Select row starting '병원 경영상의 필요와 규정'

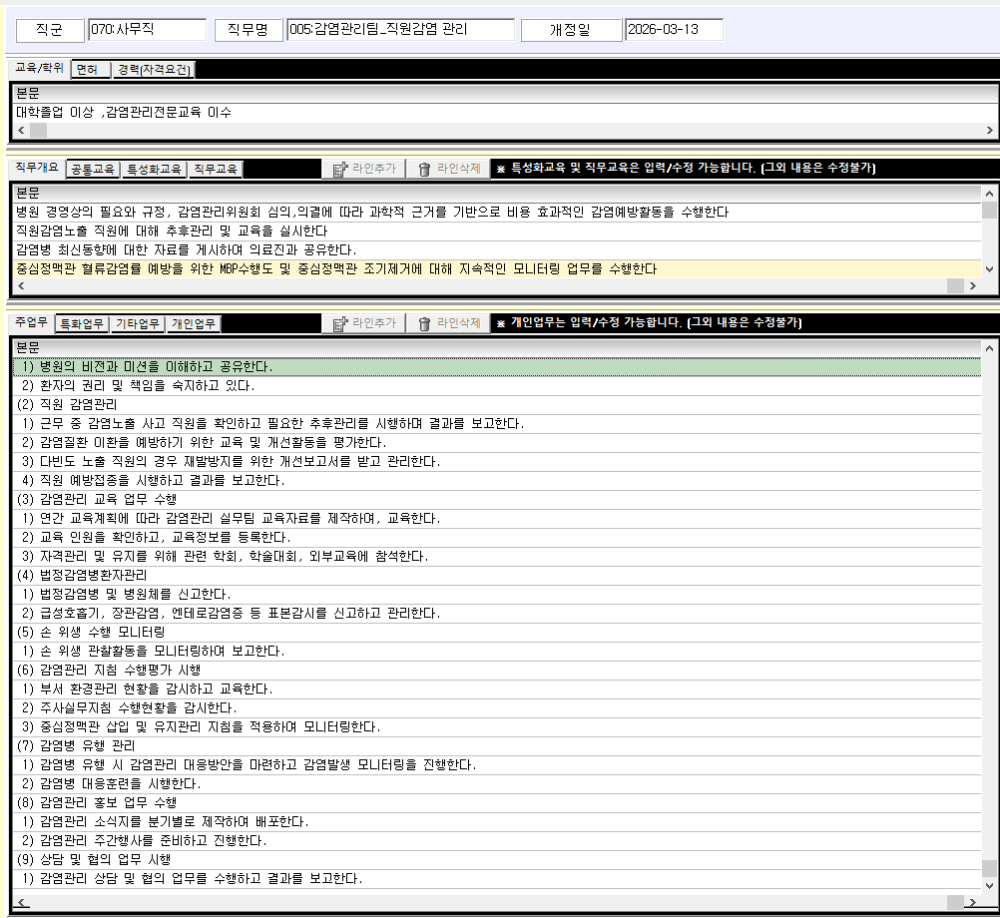(497, 212)
